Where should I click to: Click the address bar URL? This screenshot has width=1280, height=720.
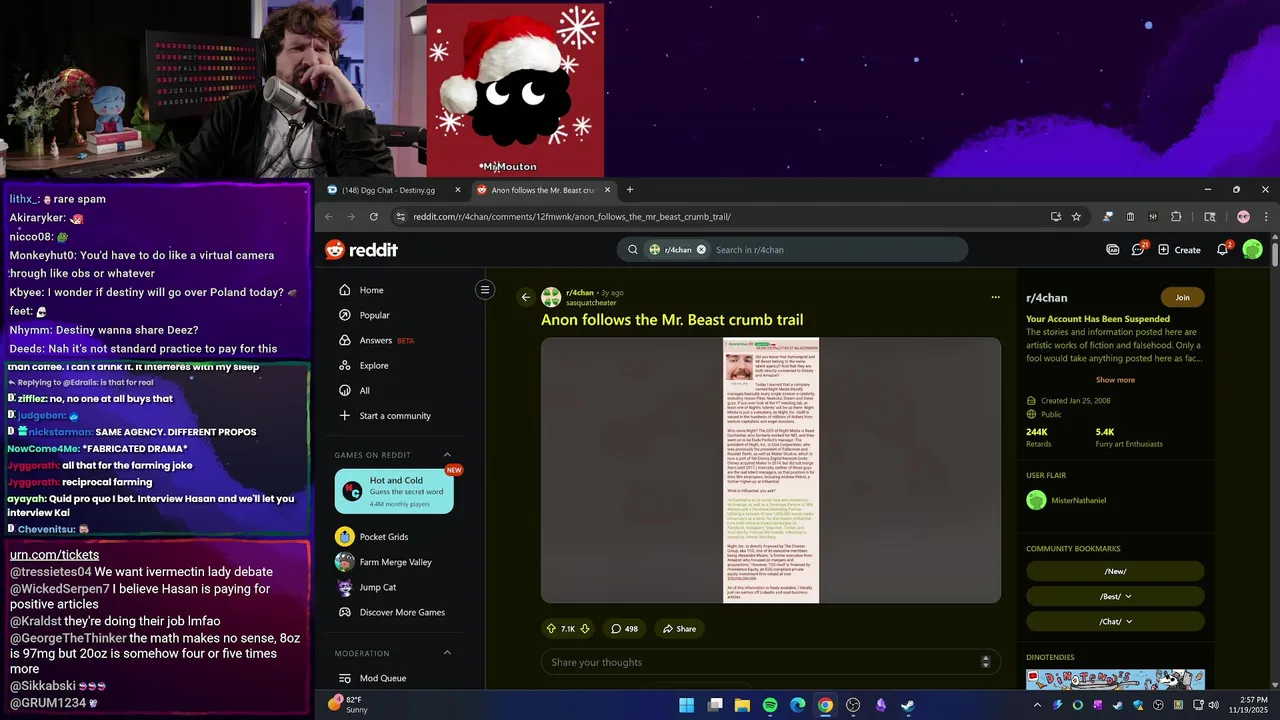572,216
